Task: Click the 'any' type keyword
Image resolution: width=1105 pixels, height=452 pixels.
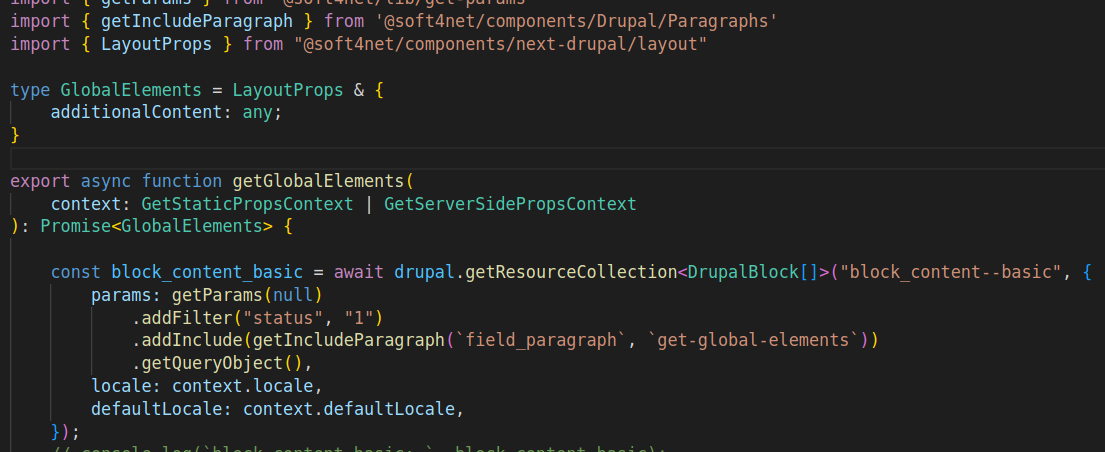Action: [257, 112]
